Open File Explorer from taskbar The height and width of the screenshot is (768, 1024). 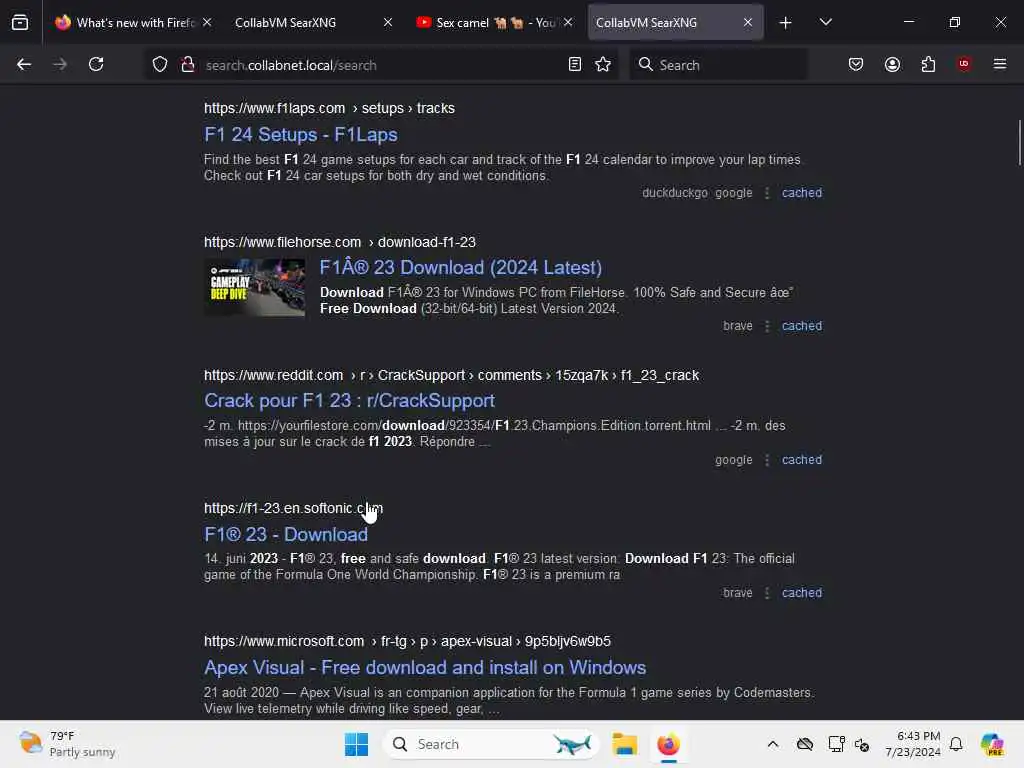coord(624,744)
